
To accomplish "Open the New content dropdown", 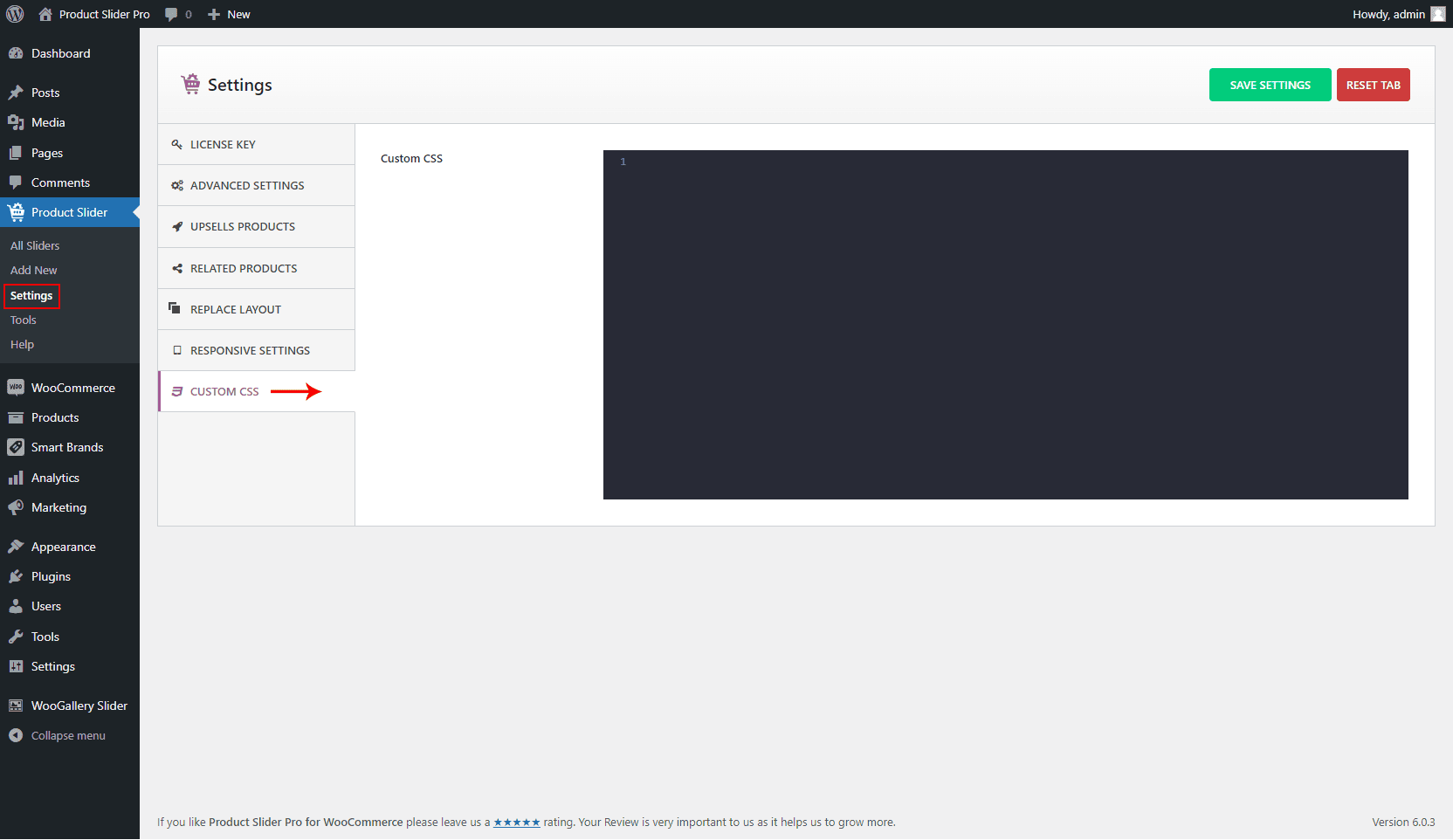I will coord(229,14).
